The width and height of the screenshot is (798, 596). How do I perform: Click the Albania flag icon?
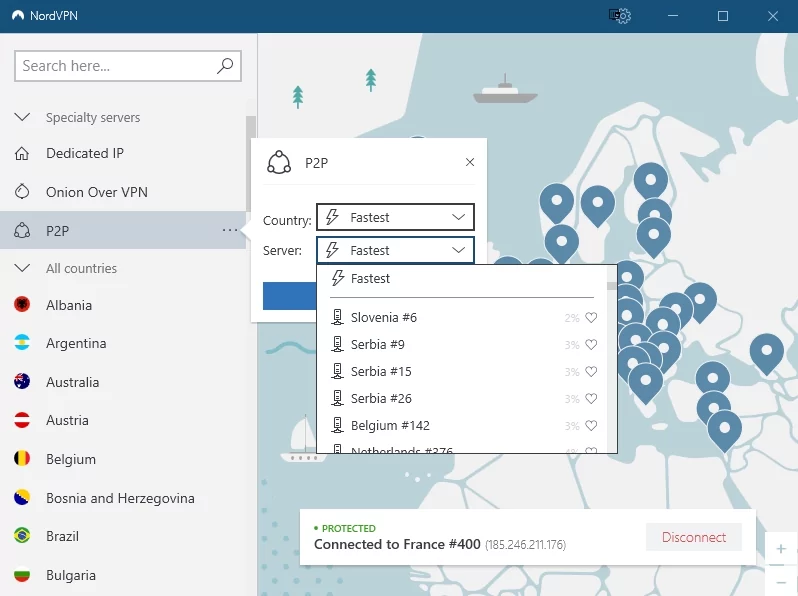click(22, 304)
